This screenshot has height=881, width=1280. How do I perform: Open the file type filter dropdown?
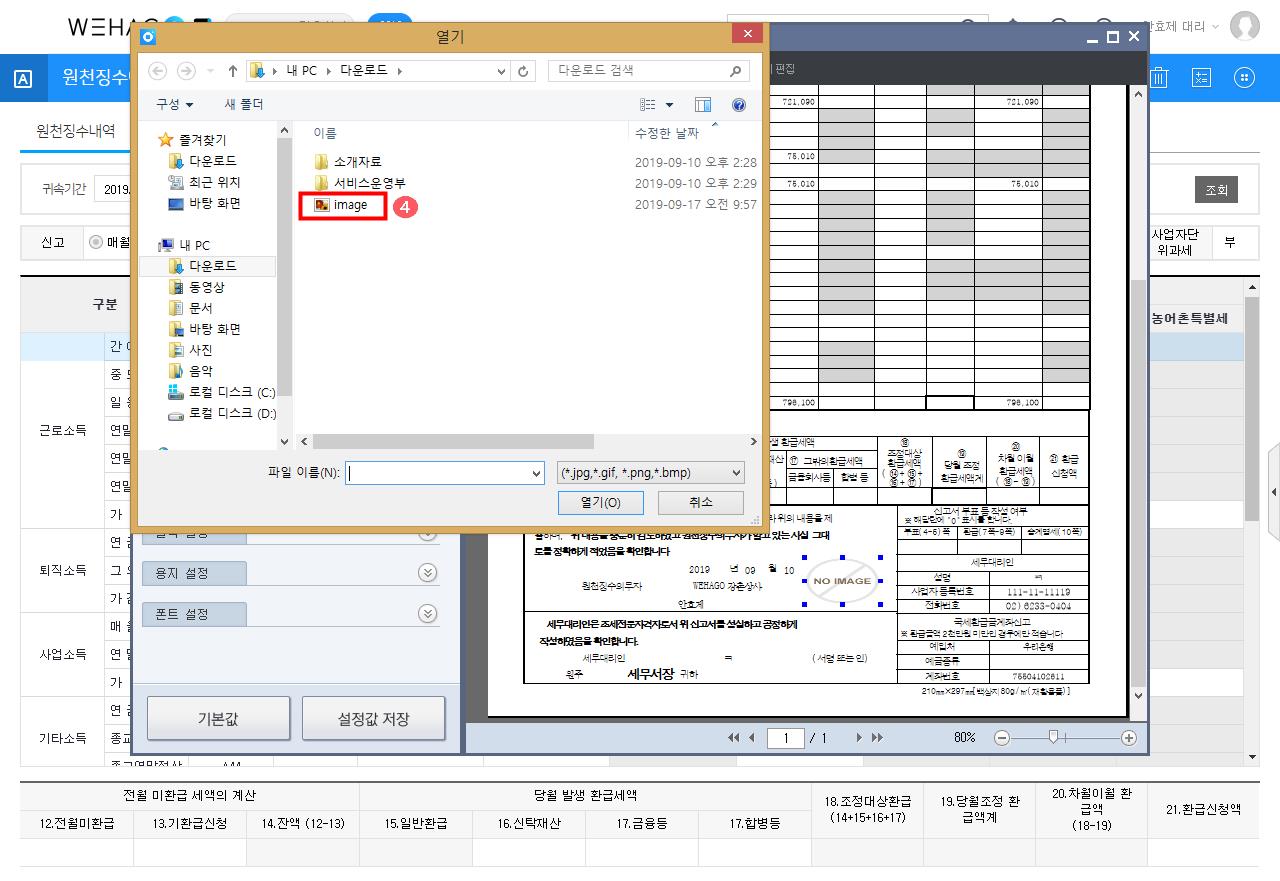click(x=650, y=473)
